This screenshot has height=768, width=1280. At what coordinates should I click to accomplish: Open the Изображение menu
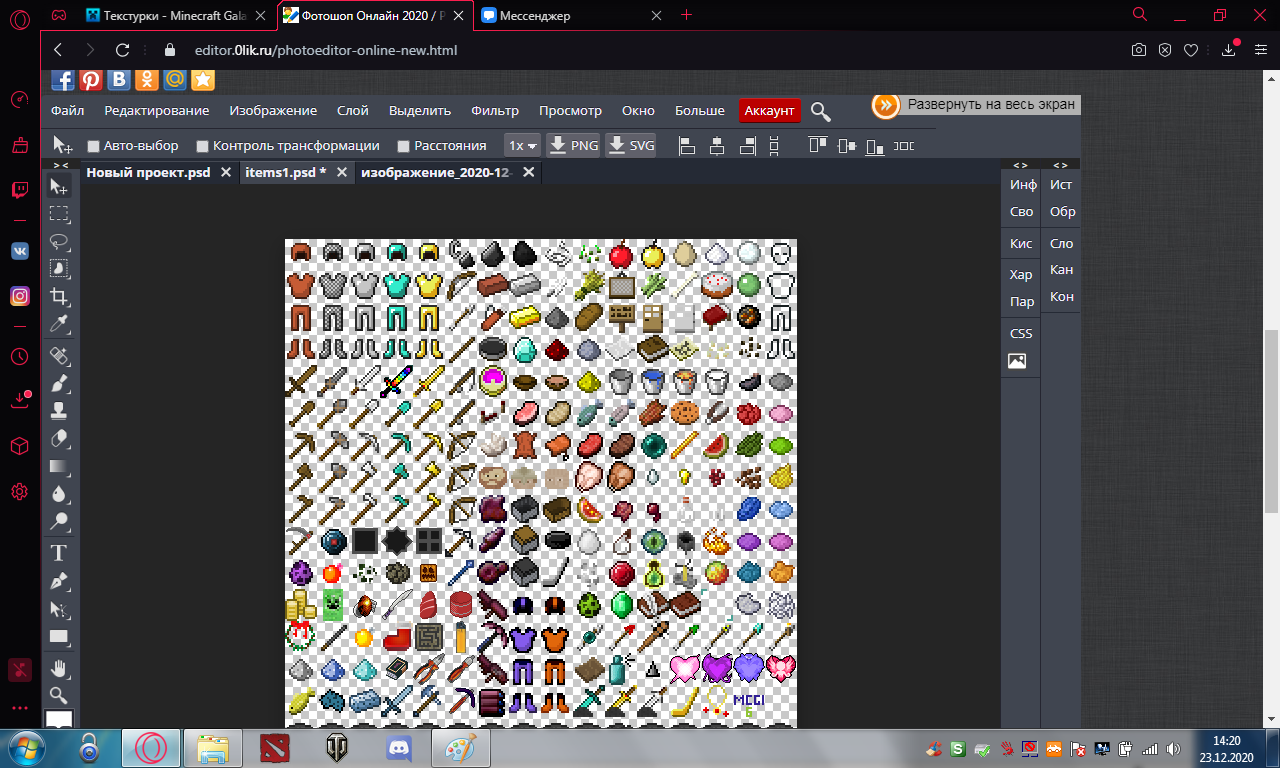coord(273,111)
